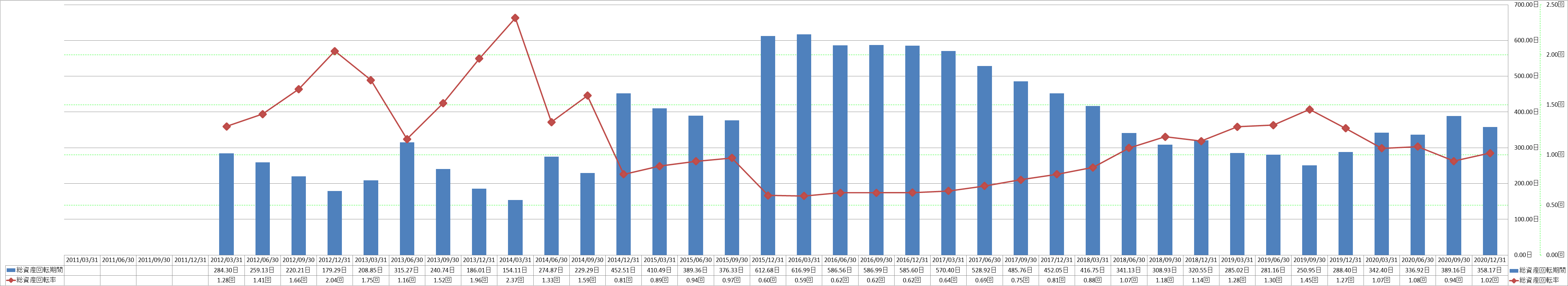This screenshot has width=1568, height=286.
Task: Click the date label 2011/12/31
Action: 190,260
